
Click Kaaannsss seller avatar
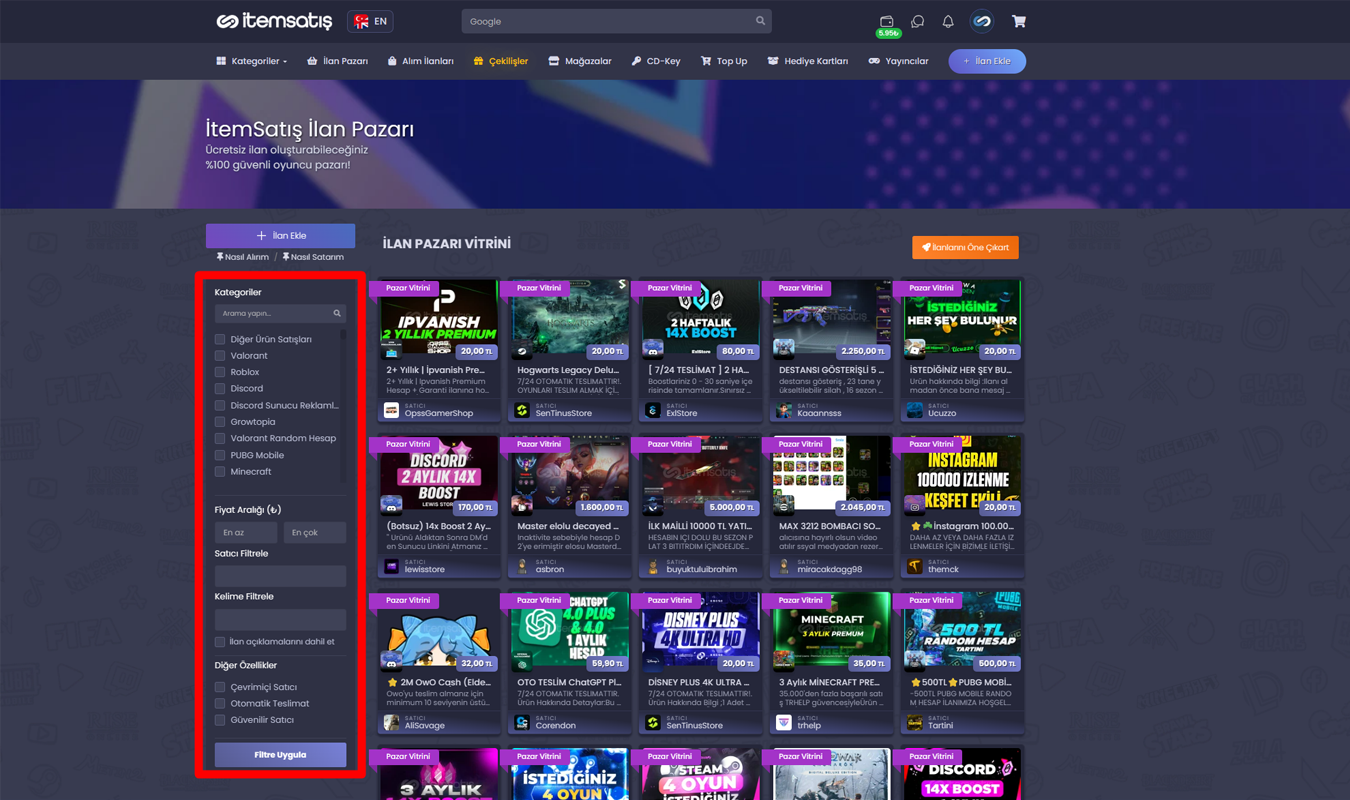(x=784, y=411)
